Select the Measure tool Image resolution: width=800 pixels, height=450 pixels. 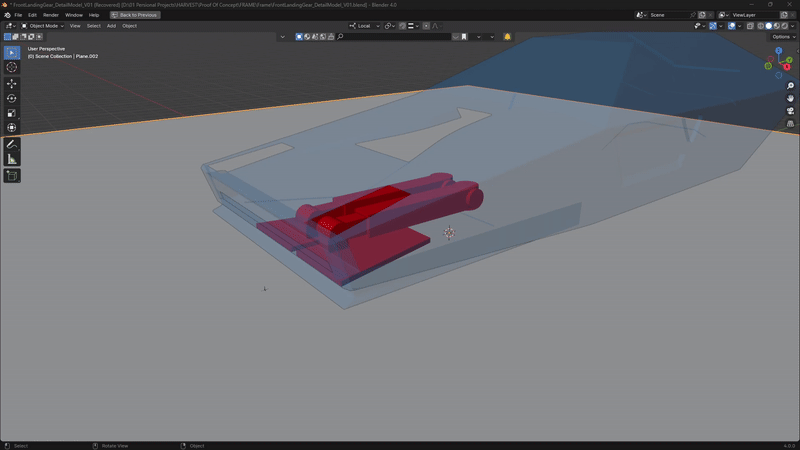coord(12,159)
